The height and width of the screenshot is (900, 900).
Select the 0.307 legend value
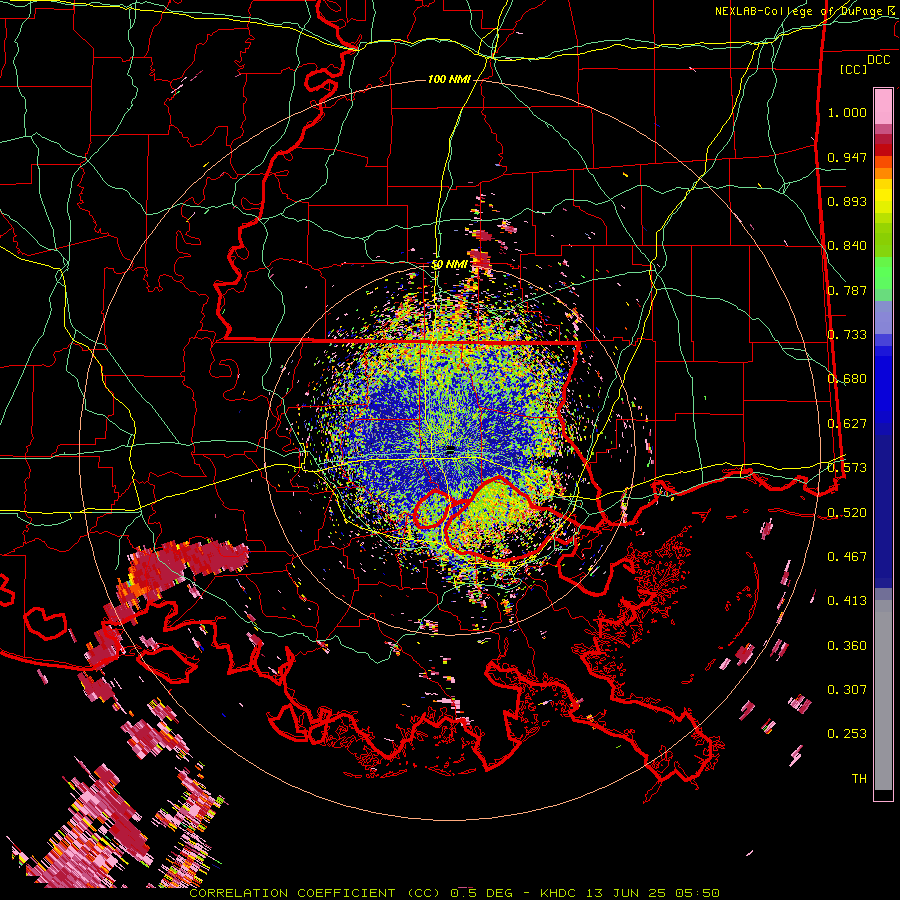[847, 690]
